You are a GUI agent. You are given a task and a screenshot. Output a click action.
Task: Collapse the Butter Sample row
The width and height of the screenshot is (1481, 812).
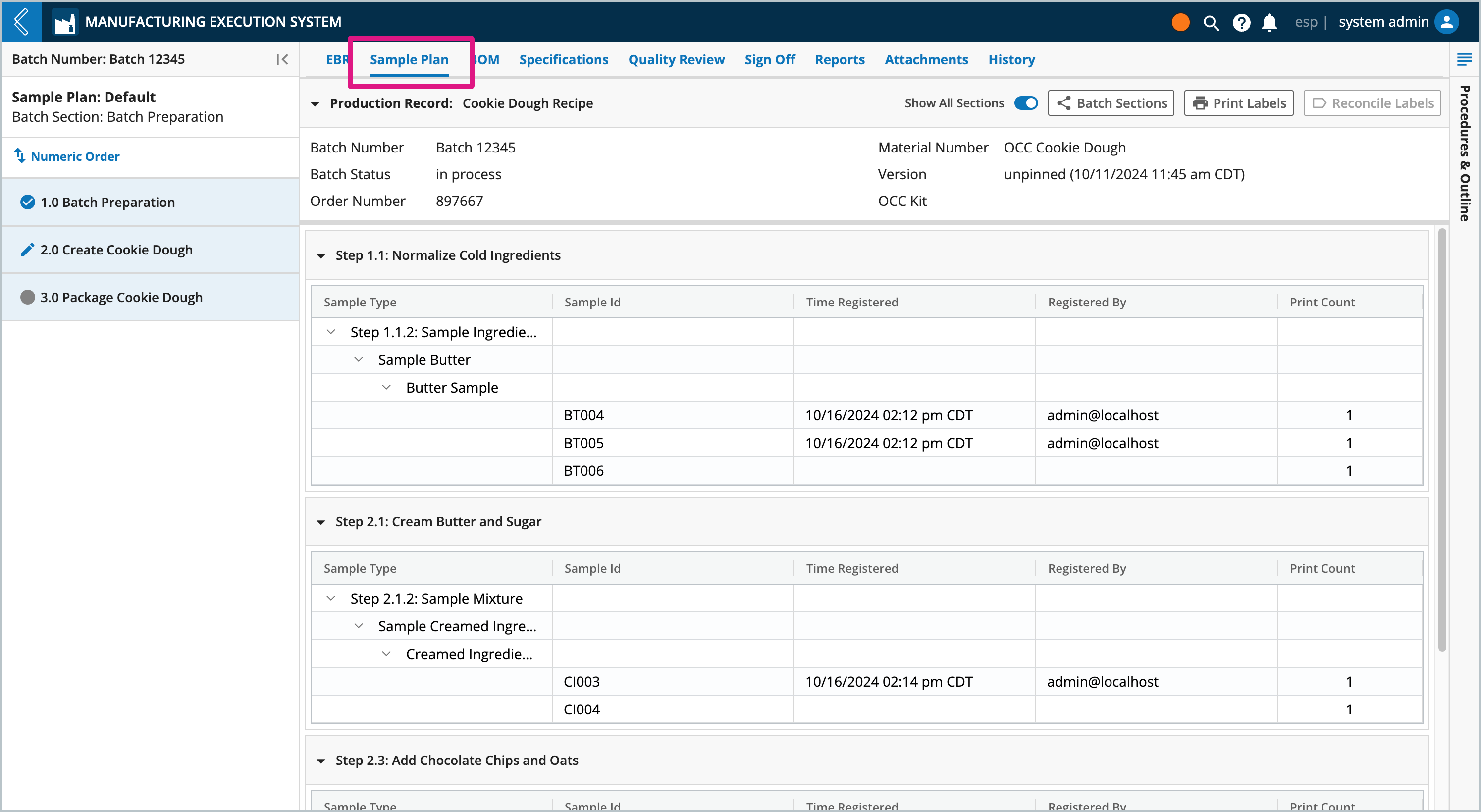pyautogui.click(x=386, y=387)
